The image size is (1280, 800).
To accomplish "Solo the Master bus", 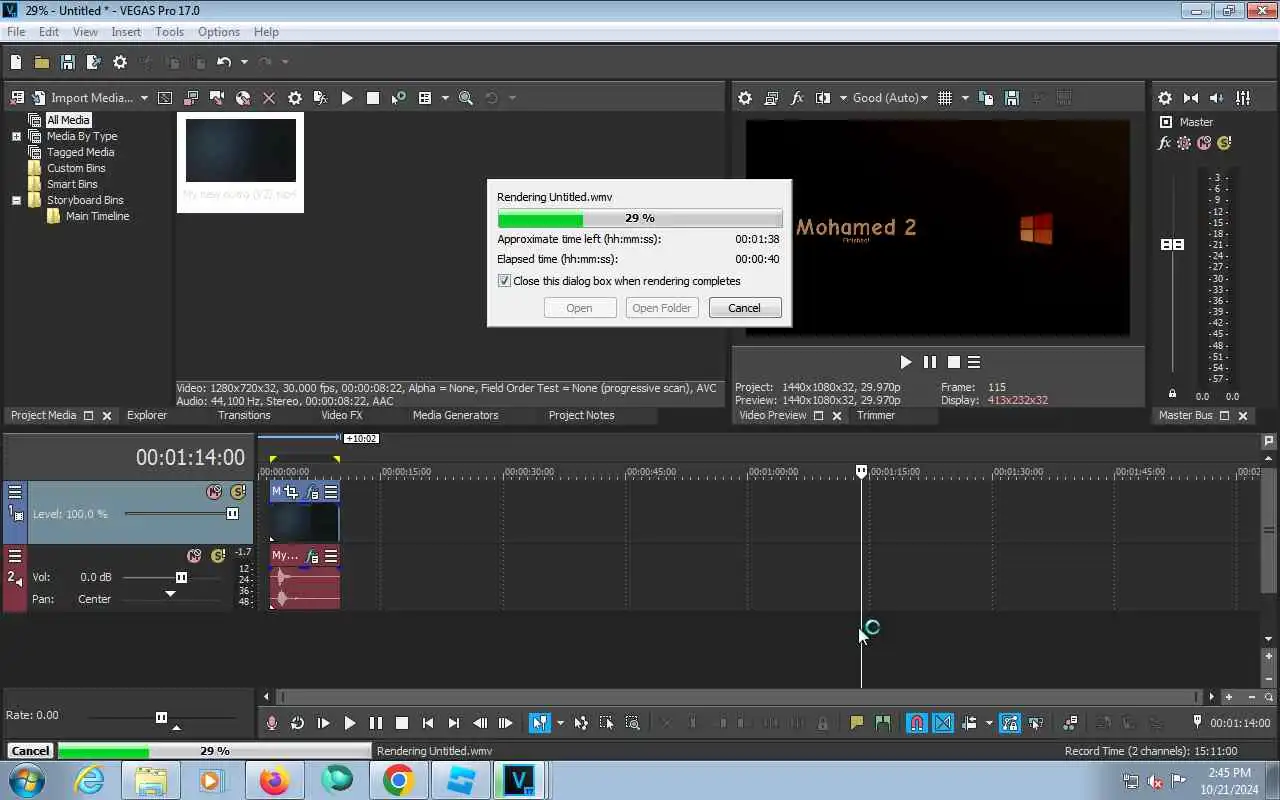I will pyautogui.click(x=1224, y=143).
